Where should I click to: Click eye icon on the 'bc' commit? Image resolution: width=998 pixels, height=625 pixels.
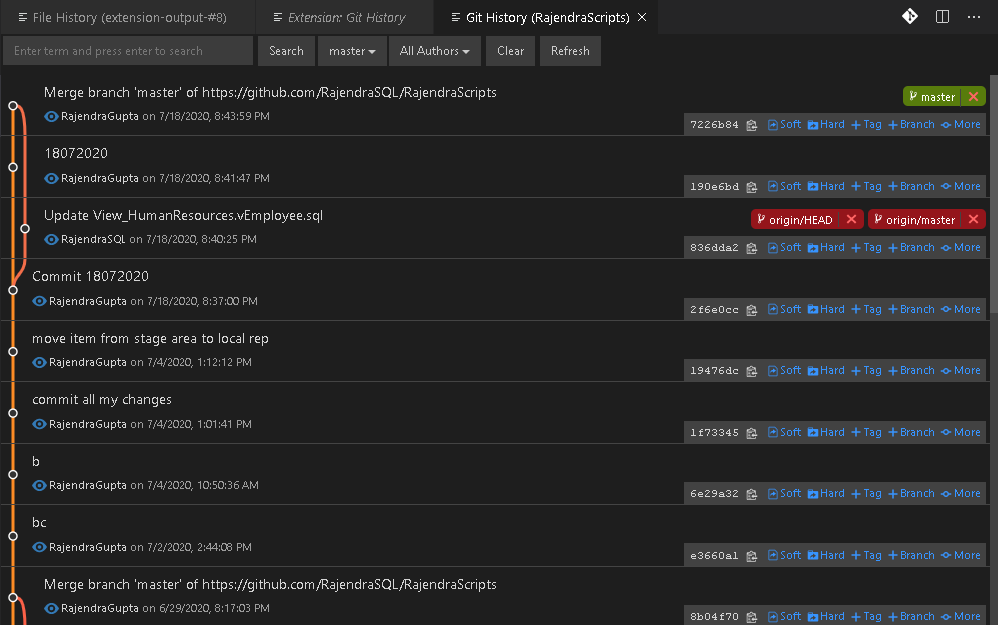tap(40, 547)
